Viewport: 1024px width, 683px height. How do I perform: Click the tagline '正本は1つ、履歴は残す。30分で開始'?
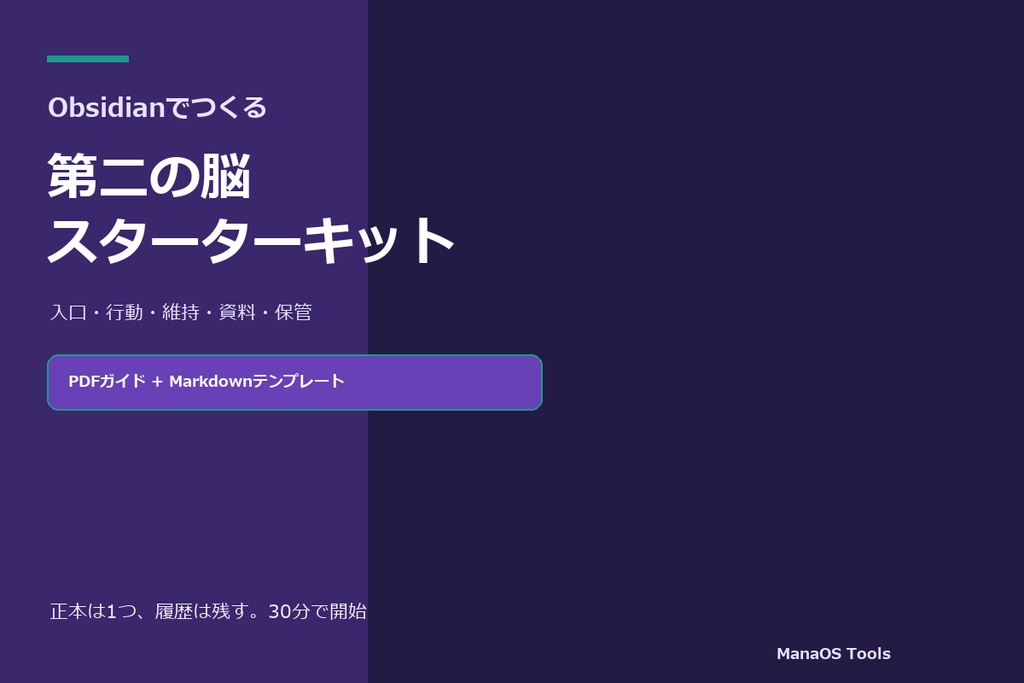(x=208, y=611)
